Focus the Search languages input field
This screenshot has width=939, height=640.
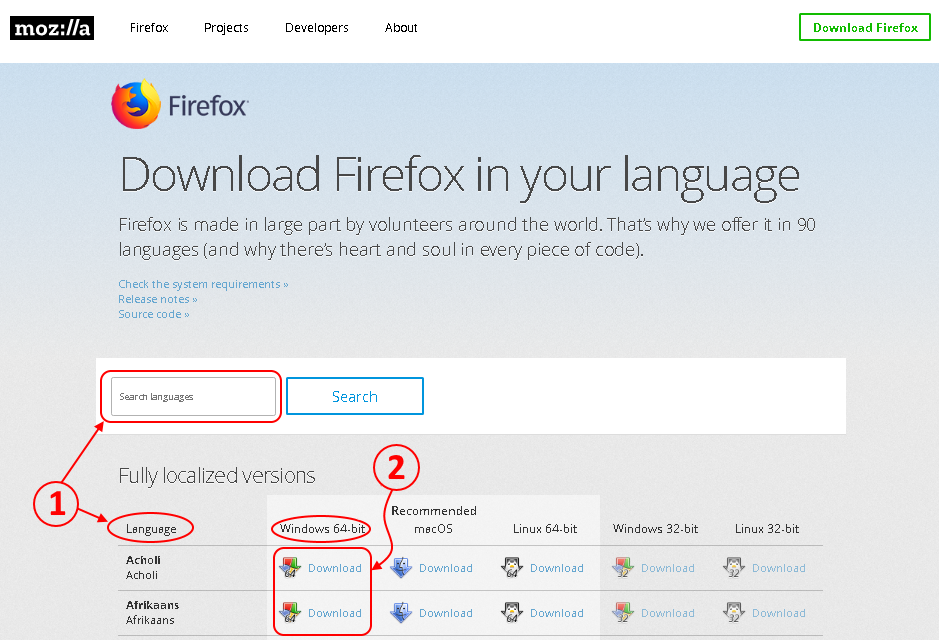point(193,396)
